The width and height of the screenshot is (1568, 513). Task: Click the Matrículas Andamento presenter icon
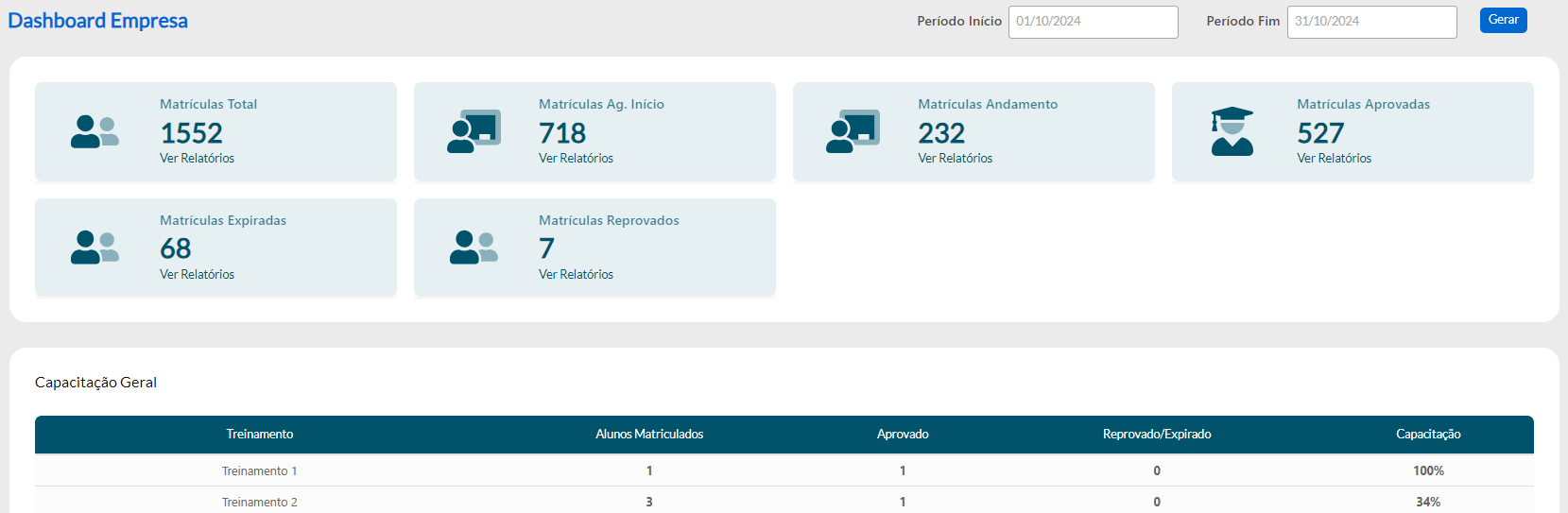click(853, 131)
